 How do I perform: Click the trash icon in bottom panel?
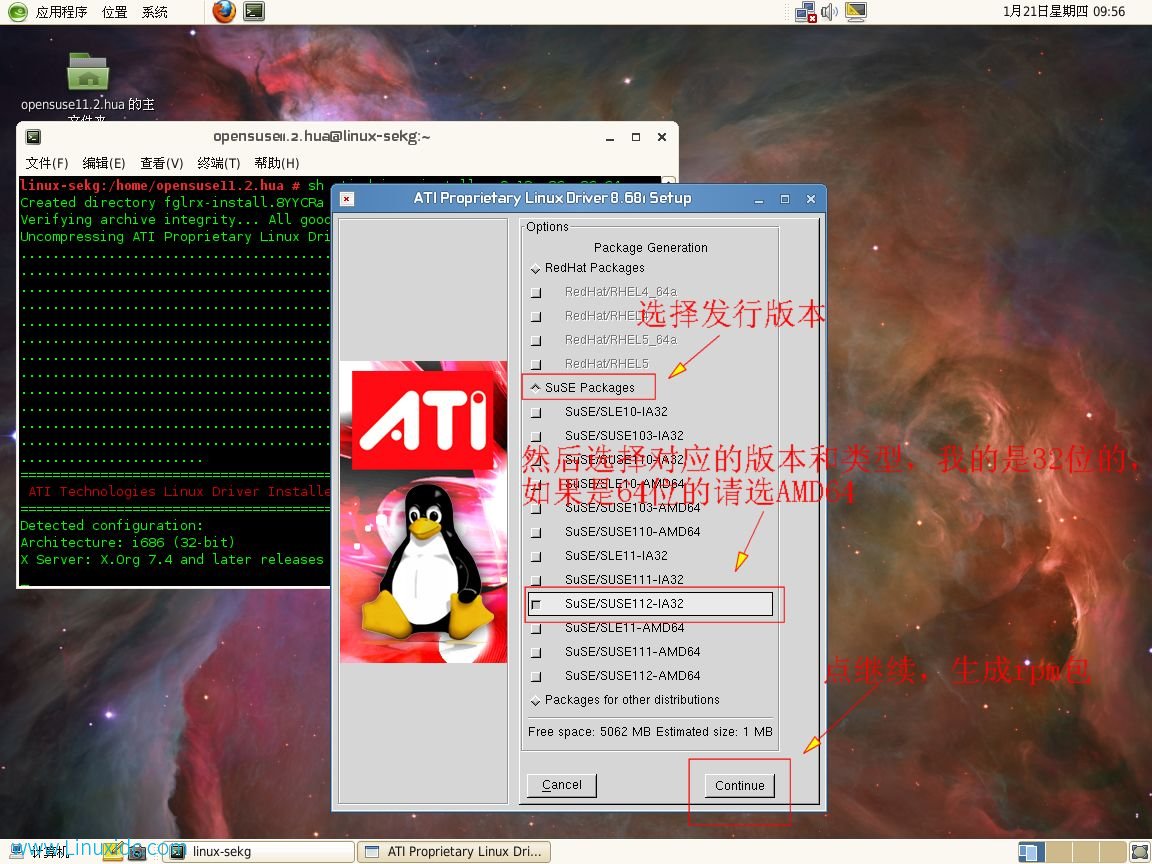click(1140, 852)
